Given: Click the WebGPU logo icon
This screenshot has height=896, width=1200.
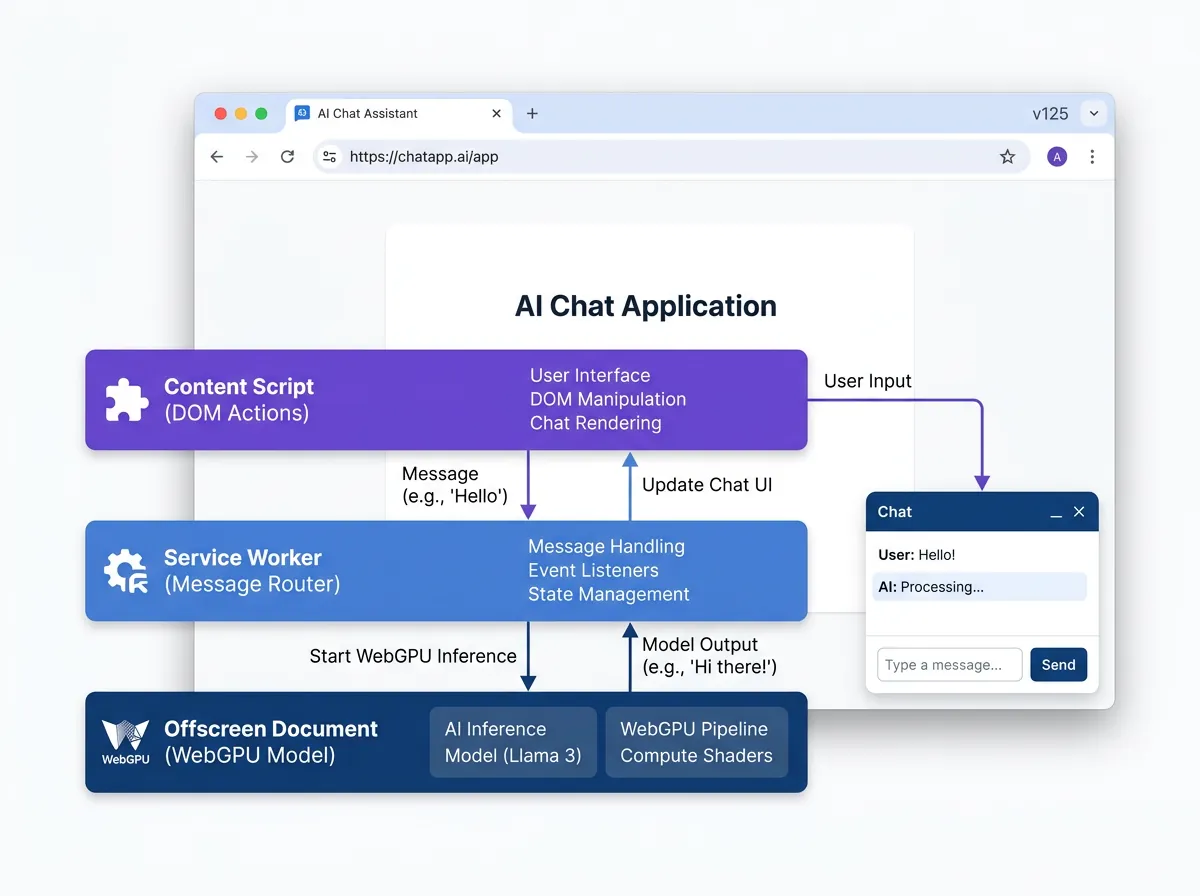Looking at the screenshot, I should tap(126, 740).
